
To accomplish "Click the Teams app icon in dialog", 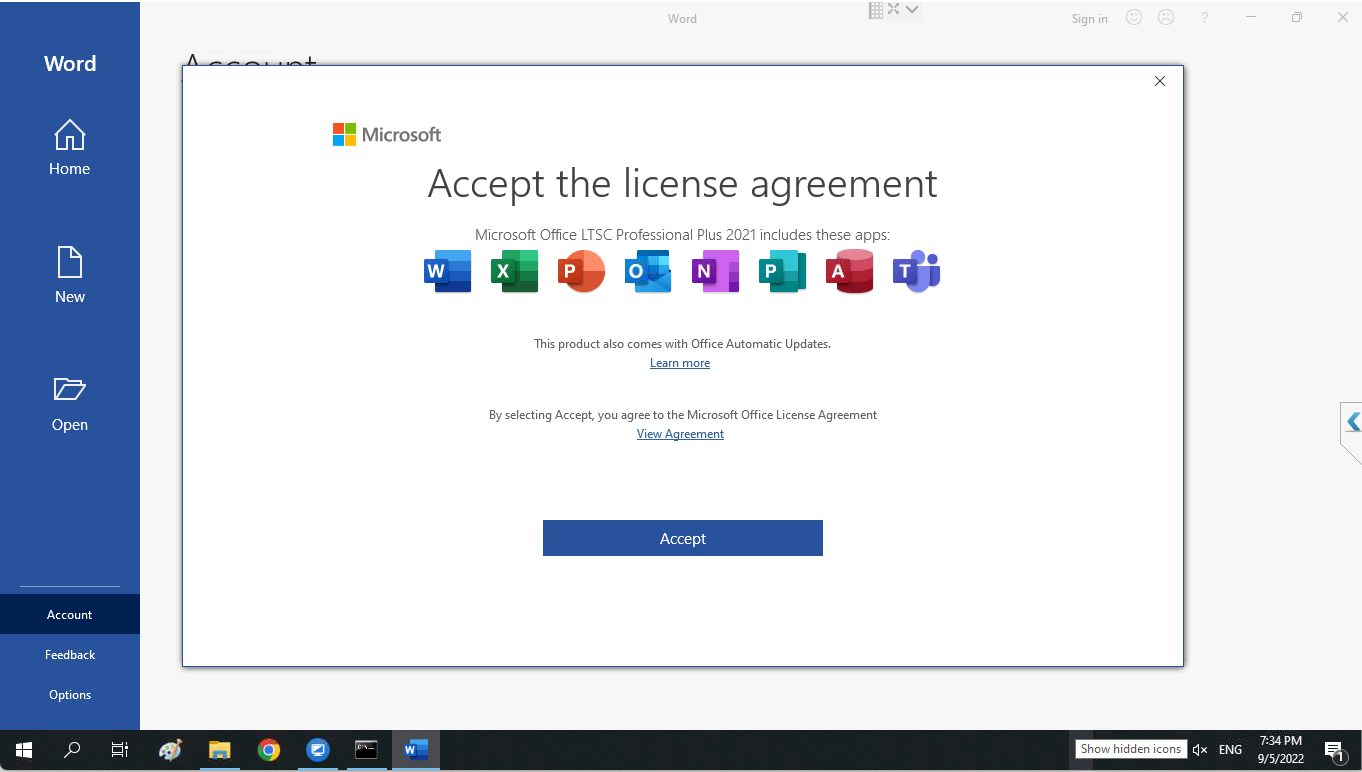I will coord(916,271).
